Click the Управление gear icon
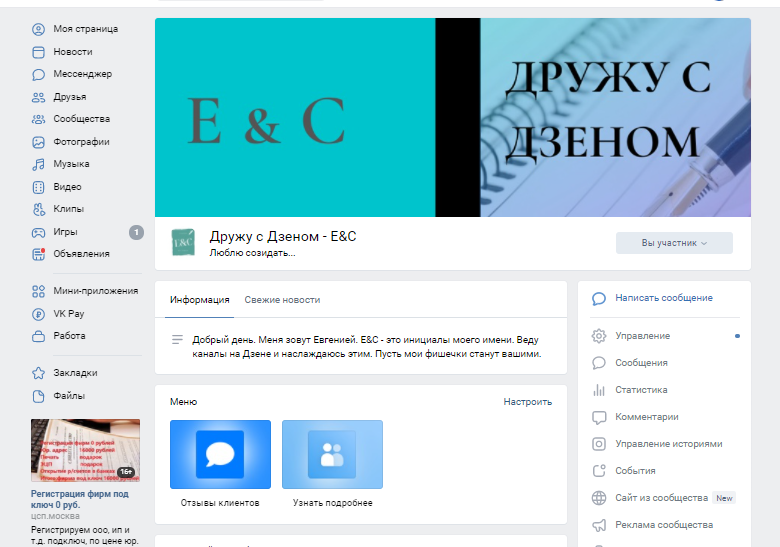The image size is (780, 547). click(599, 336)
